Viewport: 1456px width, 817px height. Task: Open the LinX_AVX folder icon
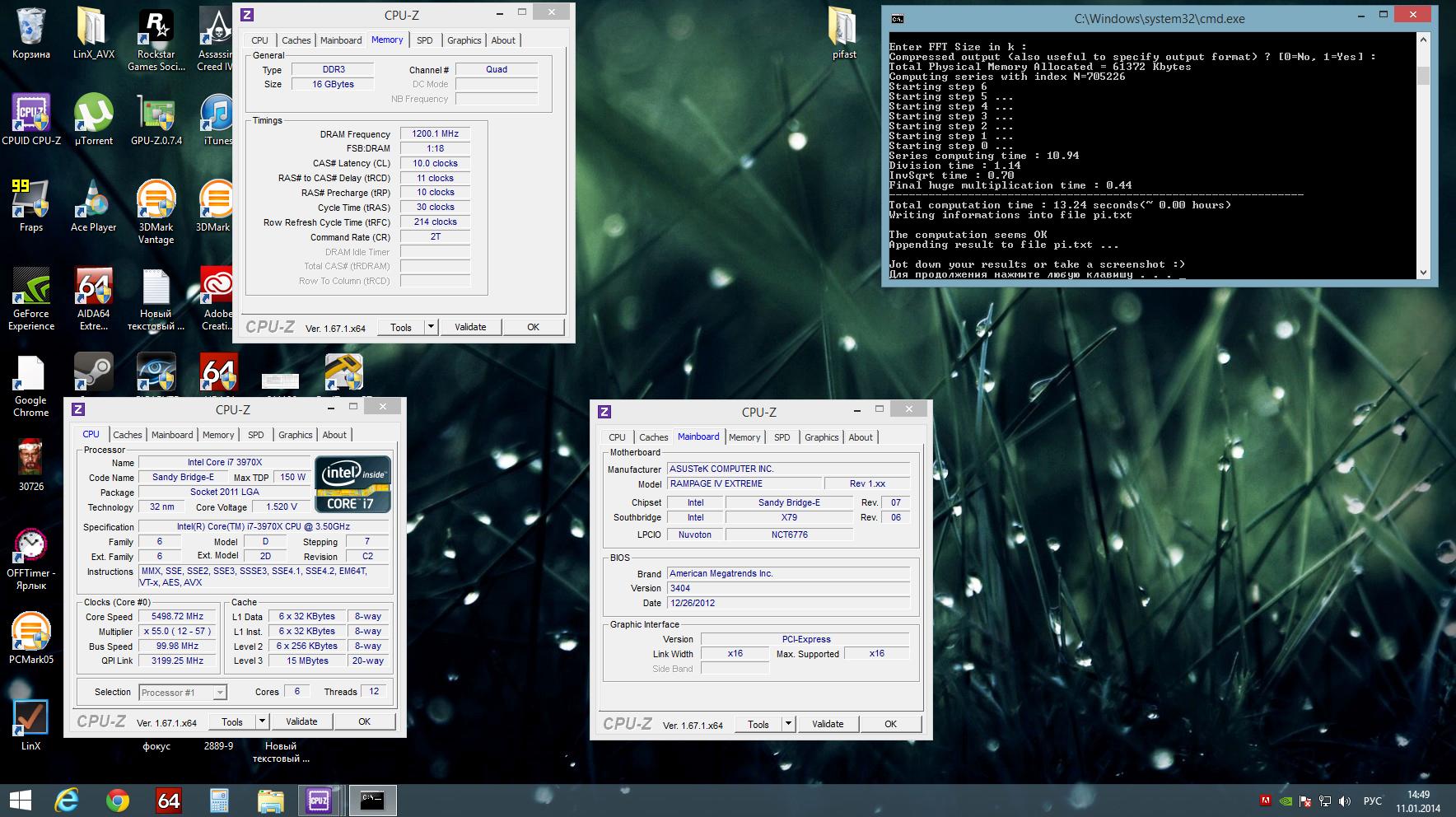[x=94, y=33]
